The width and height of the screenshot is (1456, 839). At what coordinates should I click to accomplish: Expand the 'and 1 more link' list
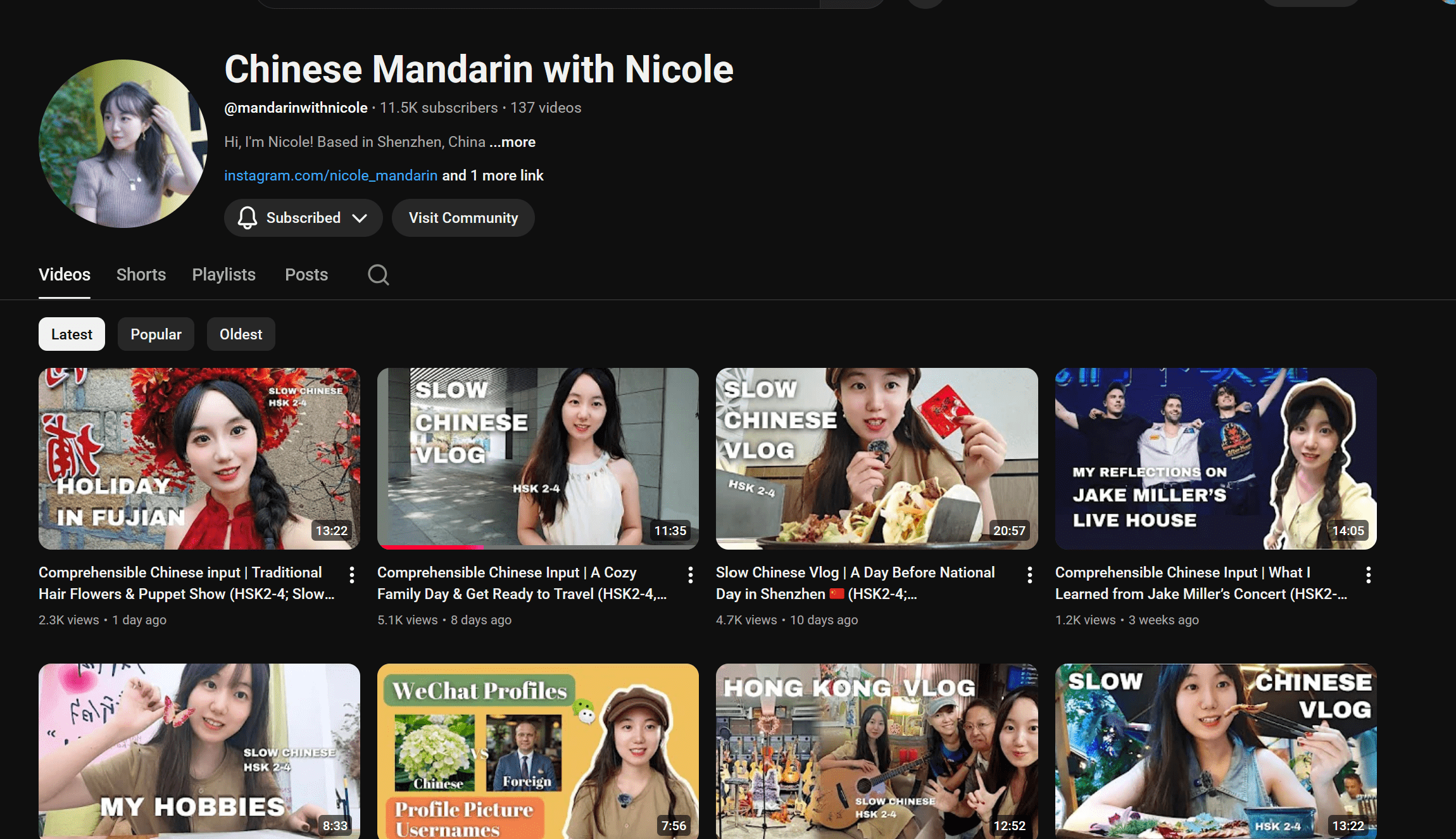coord(493,175)
